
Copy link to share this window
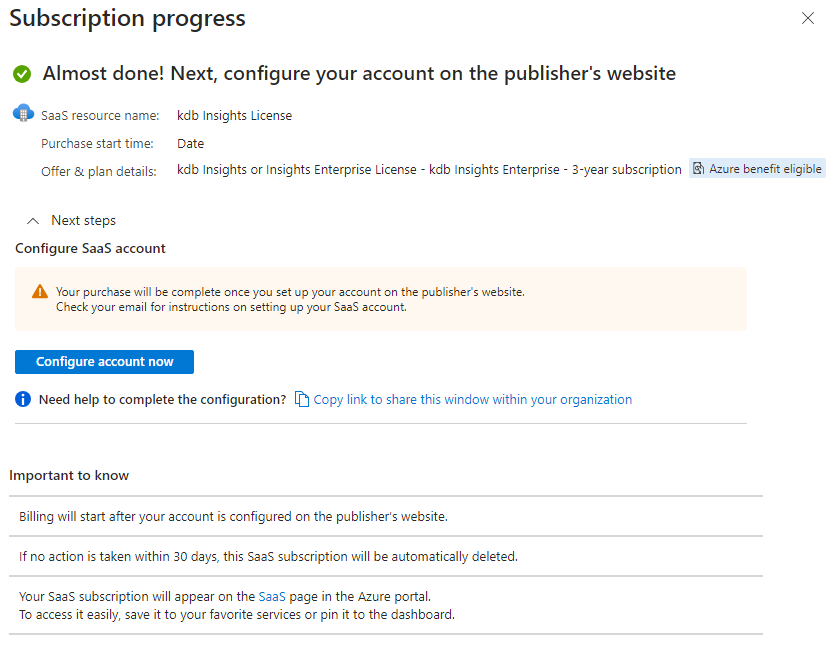[x=472, y=398]
